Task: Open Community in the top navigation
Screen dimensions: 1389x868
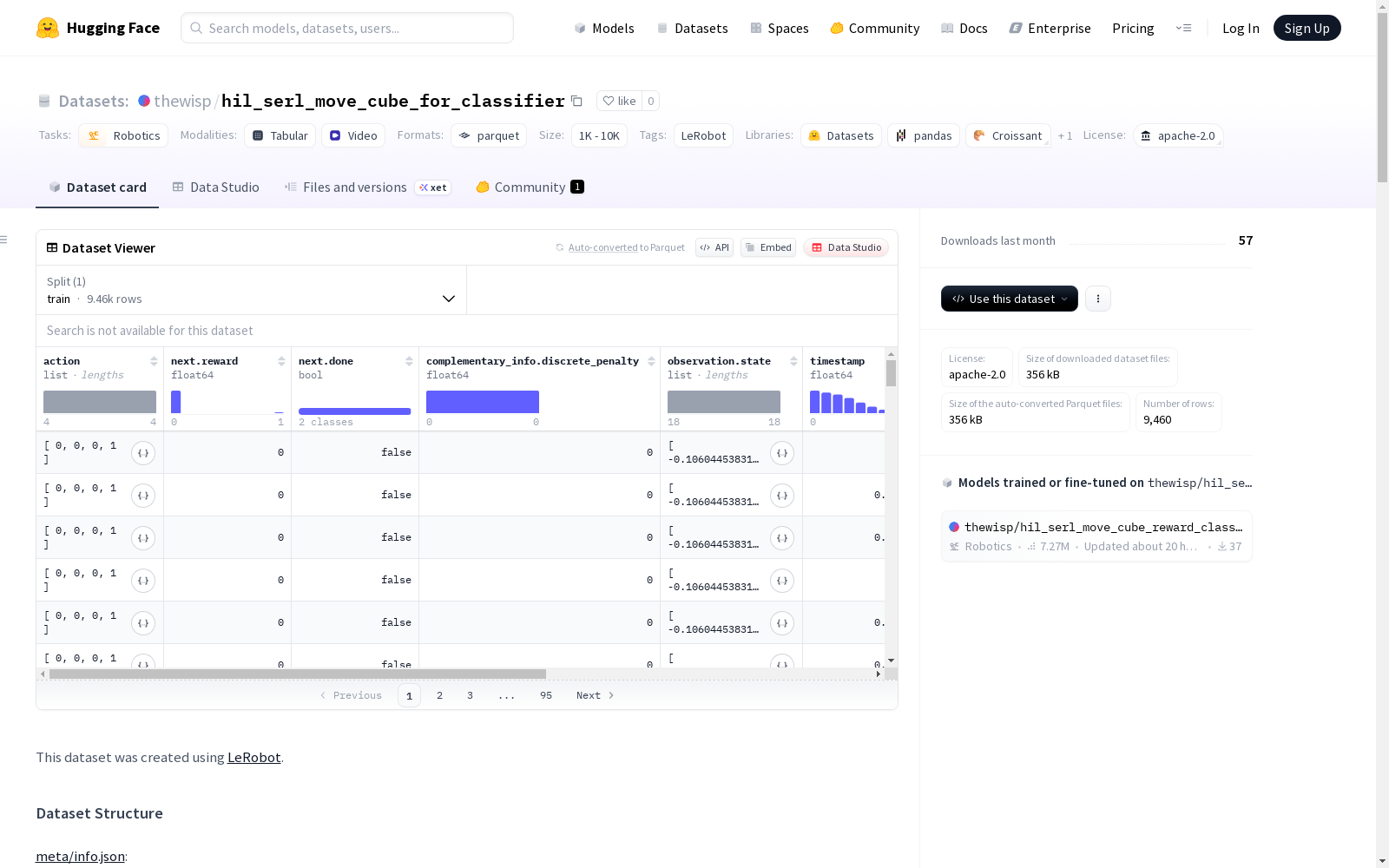Action: pyautogui.click(x=875, y=28)
